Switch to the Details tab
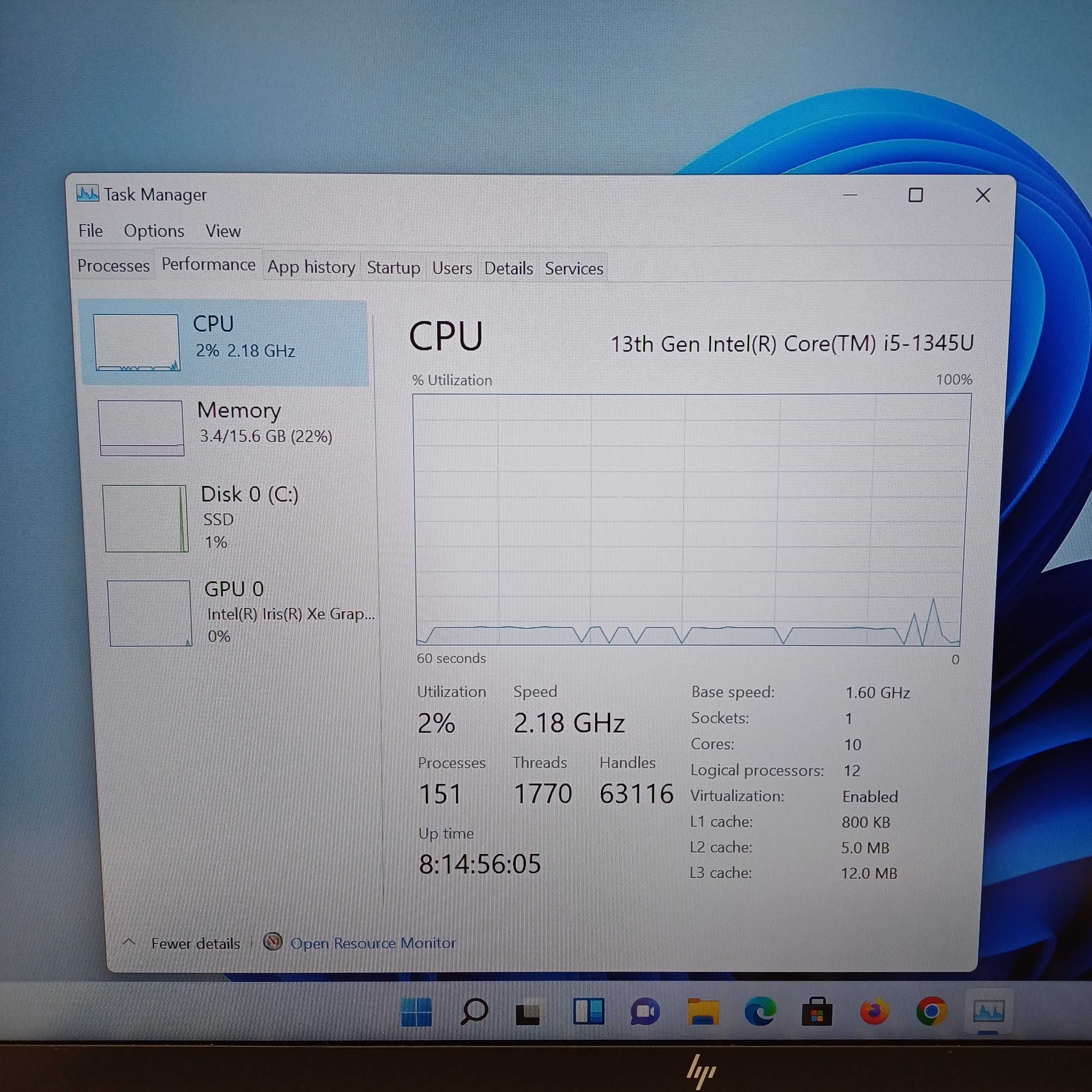Viewport: 1092px width, 1092px height. [x=508, y=268]
